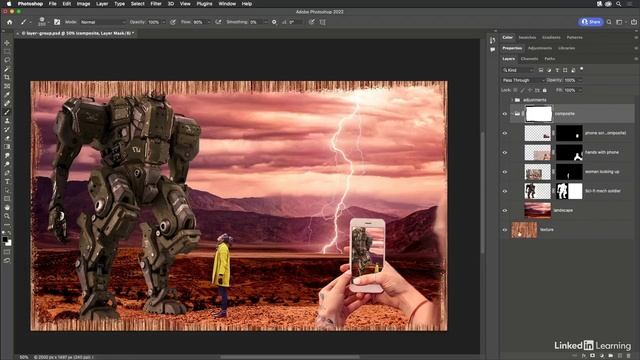Viewport: 640px width, 360px height.
Task: Select the composite group layer mask thumbnail
Action: [539, 114]
